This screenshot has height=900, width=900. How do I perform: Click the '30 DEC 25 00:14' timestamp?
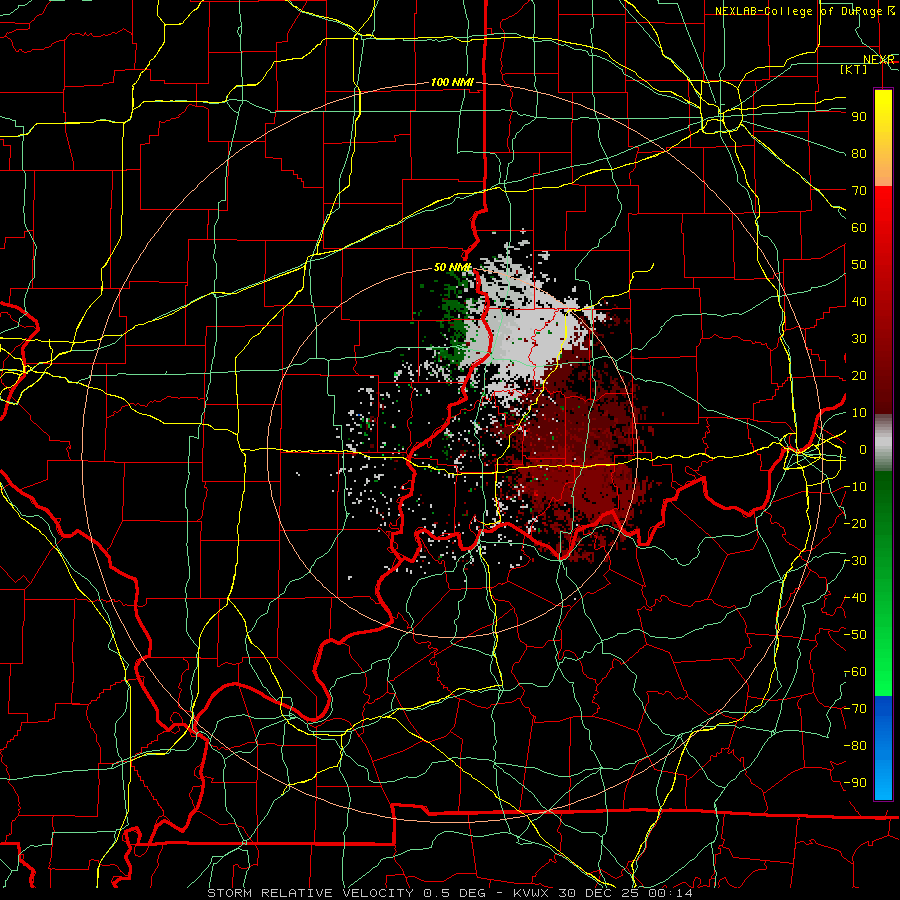click(625, 893)
